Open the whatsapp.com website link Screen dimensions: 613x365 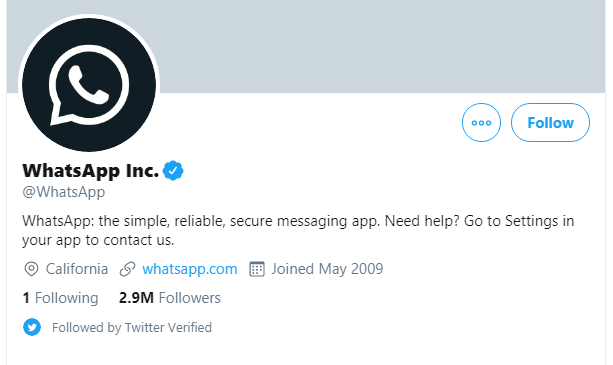190,269
